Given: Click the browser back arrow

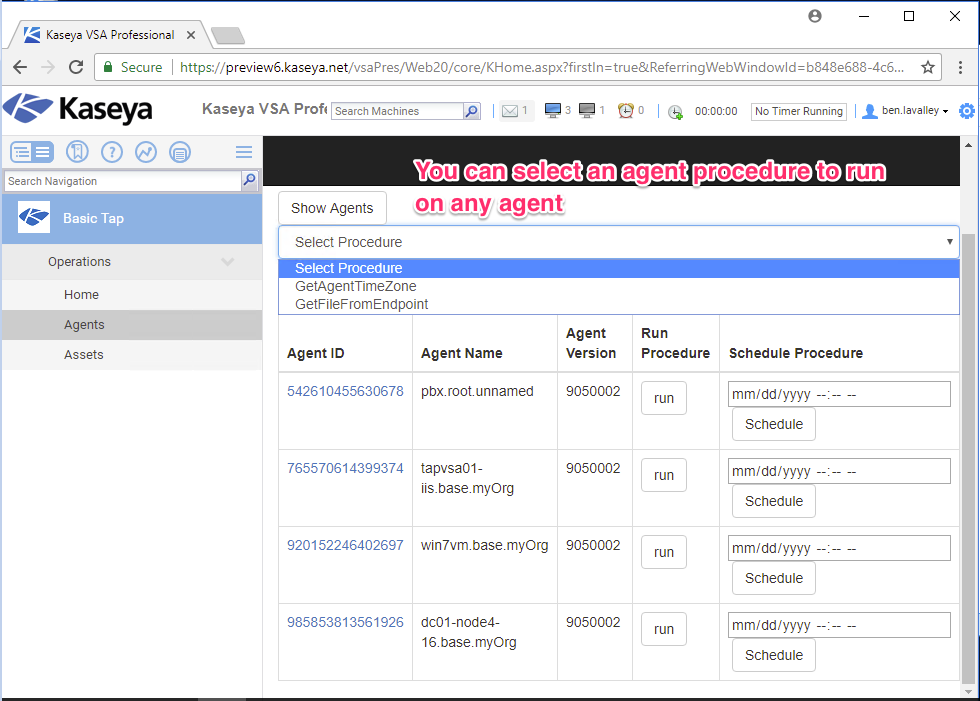Looking at the screenshot, I should 20,67.
